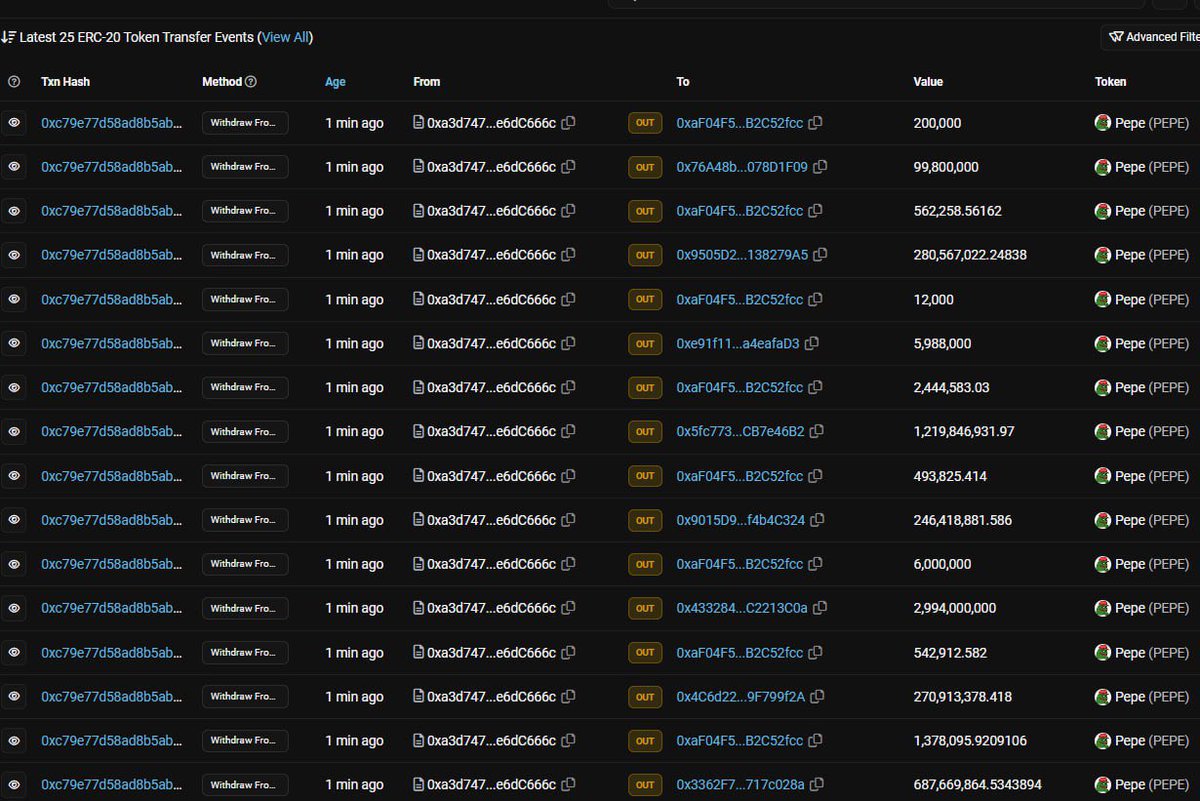The width and height of the screenshot is (1200, 801).
Task: Click the eye icon beside the 6,000,000 transfer
Action: [14, 564]
